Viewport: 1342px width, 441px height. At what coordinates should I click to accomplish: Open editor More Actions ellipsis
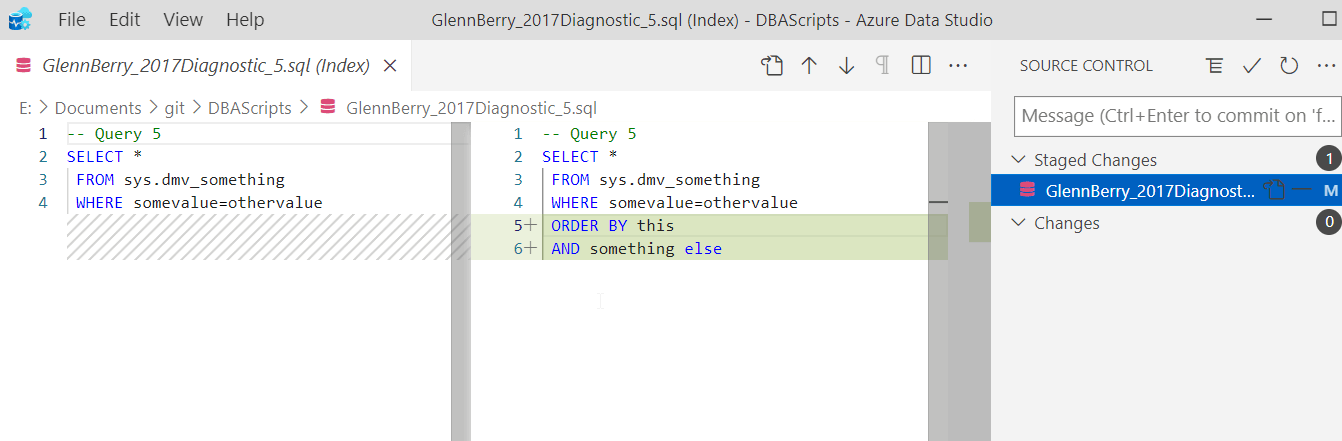click(958, 65)
